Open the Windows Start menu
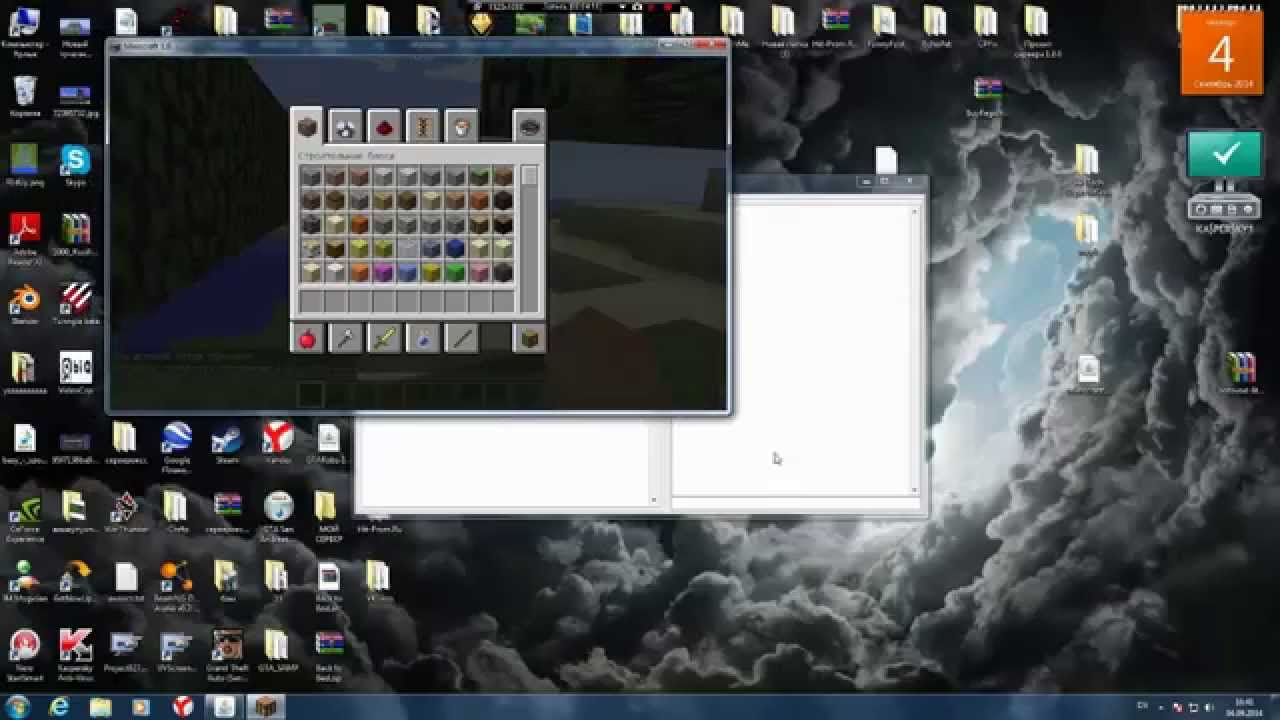This screenshot has height=720, width=1280. point(17,707)
